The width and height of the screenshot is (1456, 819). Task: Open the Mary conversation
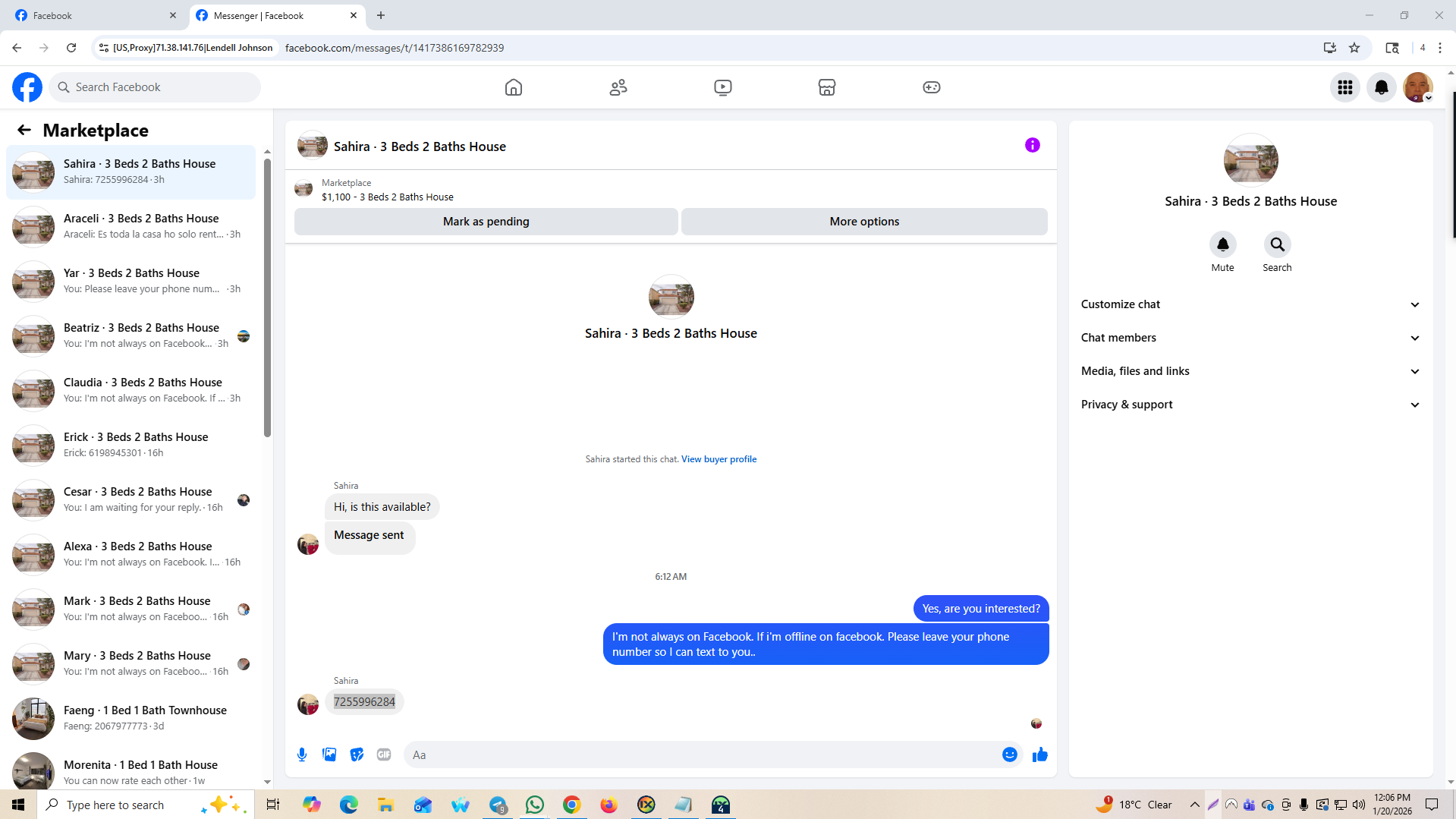pyautogui.click(x=131, y=664)
